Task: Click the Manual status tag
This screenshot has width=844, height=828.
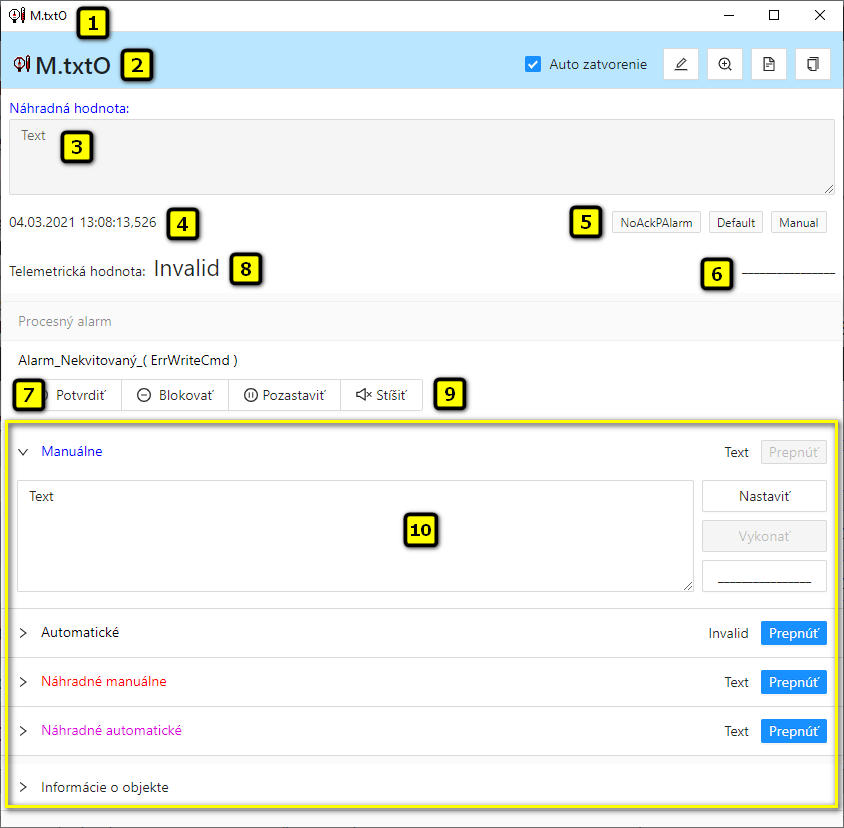Action: (798, 223)
